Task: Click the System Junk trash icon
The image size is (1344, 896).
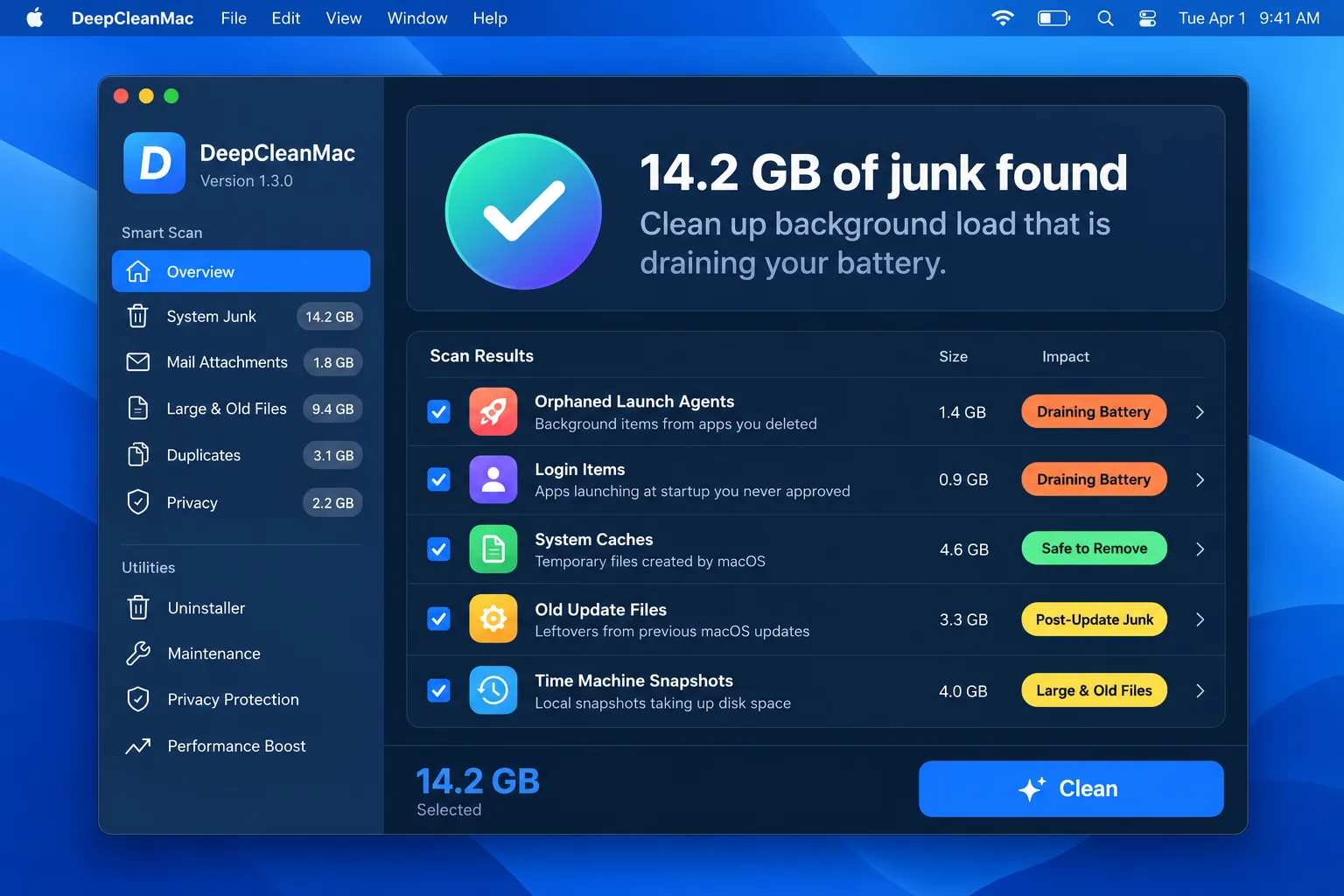Action: click(138, 316)
